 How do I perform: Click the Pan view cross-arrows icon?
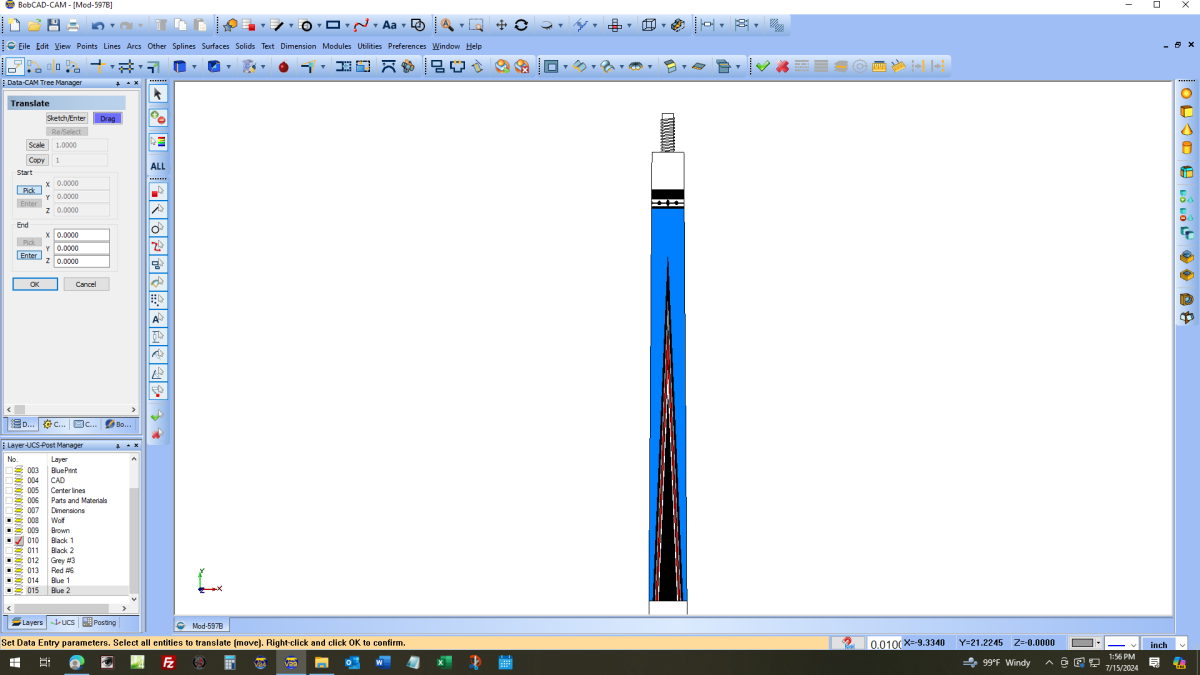pyautogui.click(x=501, y=25)
